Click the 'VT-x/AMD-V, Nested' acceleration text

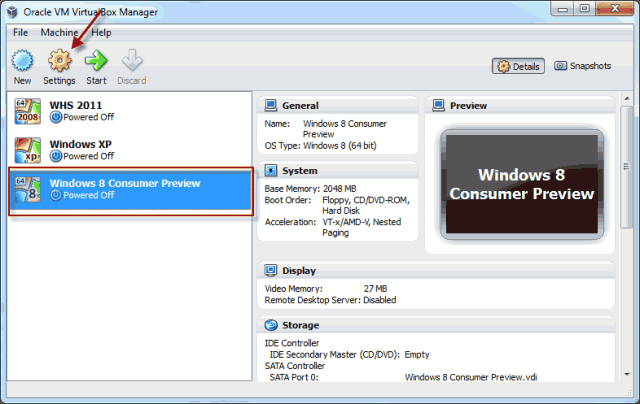pos(362,222)
